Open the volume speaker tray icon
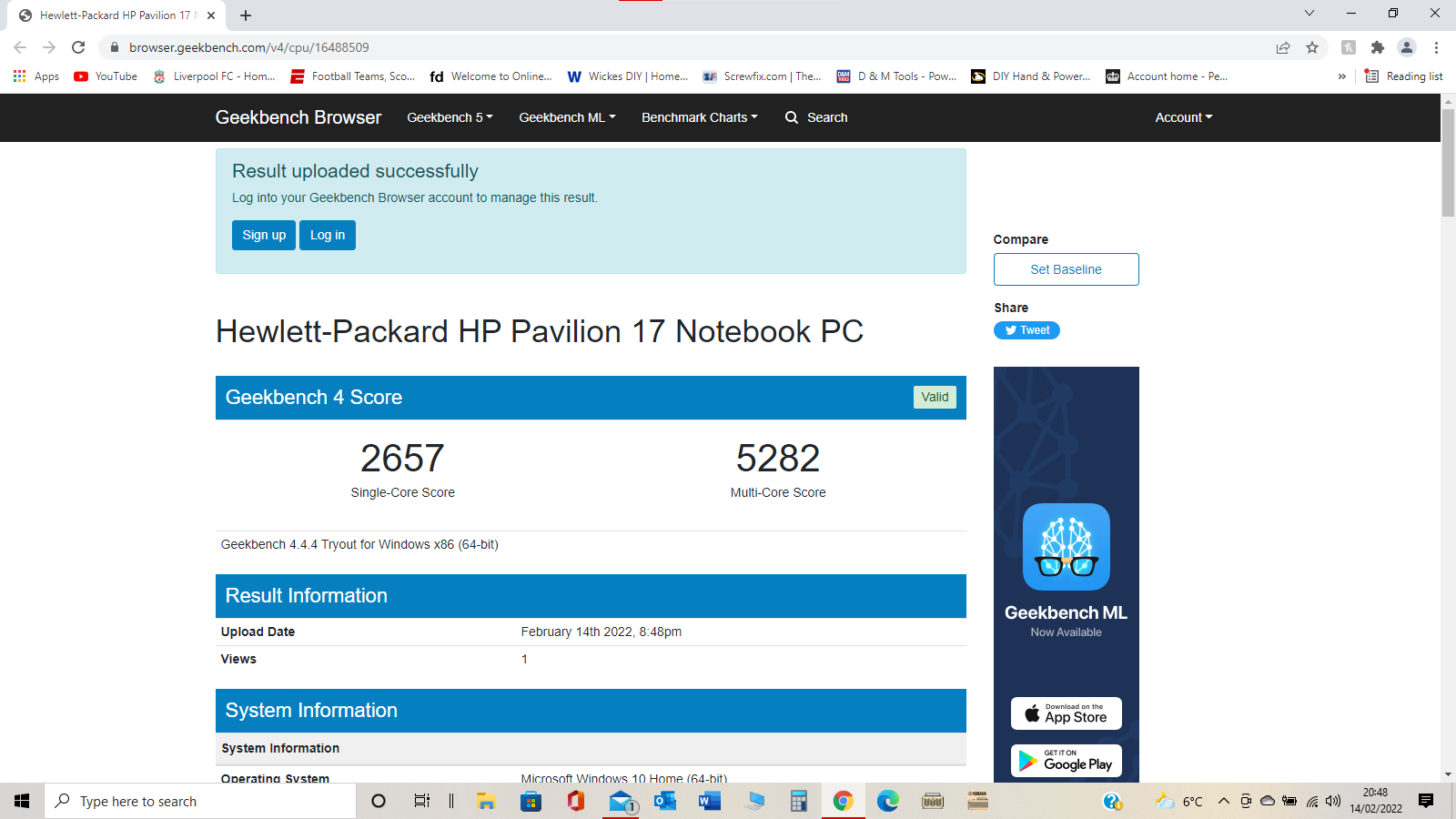This screenshot has height=819, width=1456. pyautogui.click(x=1334, y=801)
